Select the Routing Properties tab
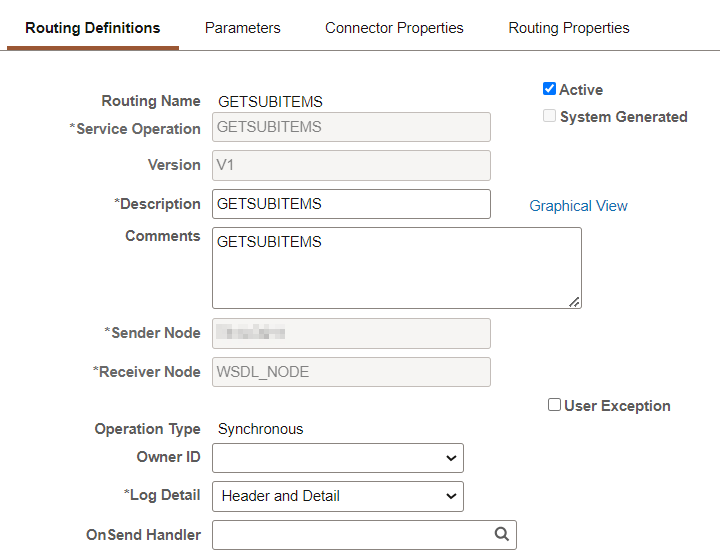Viewport: 720px width, 557px height. coord(569,28)
